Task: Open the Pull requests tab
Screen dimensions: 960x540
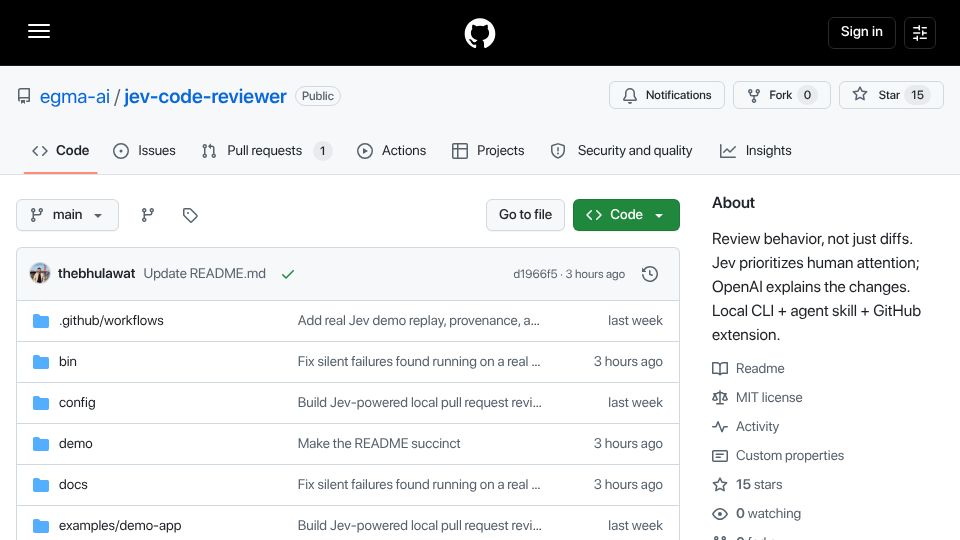Action: [x=266, y=151]
